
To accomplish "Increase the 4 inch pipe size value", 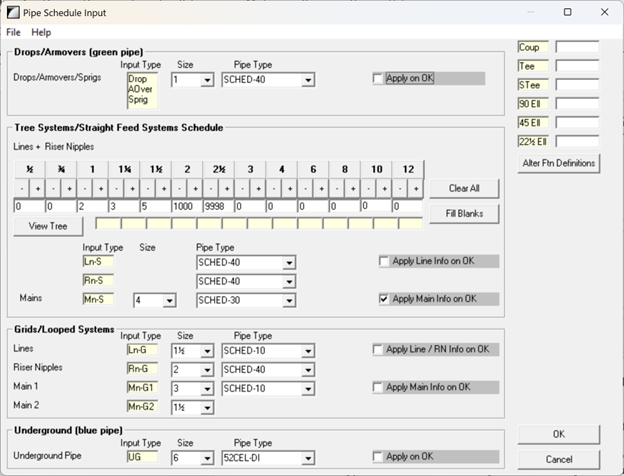I will coord(289,188).
